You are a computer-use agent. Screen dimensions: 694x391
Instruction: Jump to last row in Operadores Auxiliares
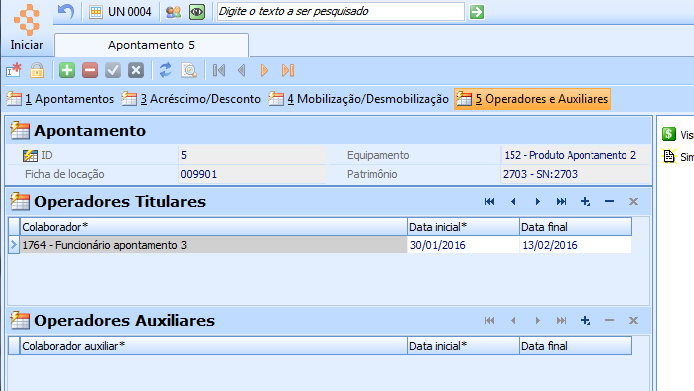(x=561, y=321)
